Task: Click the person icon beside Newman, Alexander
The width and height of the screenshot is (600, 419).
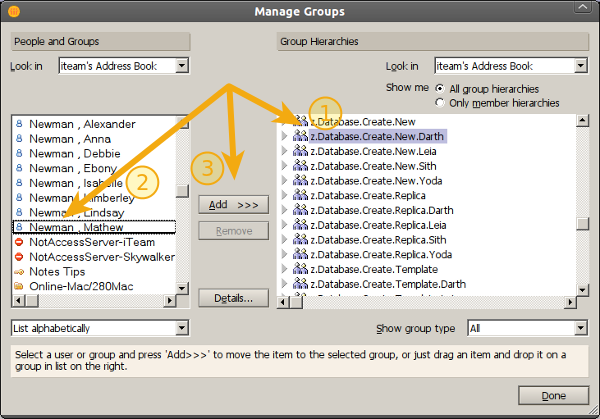Action: (19, 124)
